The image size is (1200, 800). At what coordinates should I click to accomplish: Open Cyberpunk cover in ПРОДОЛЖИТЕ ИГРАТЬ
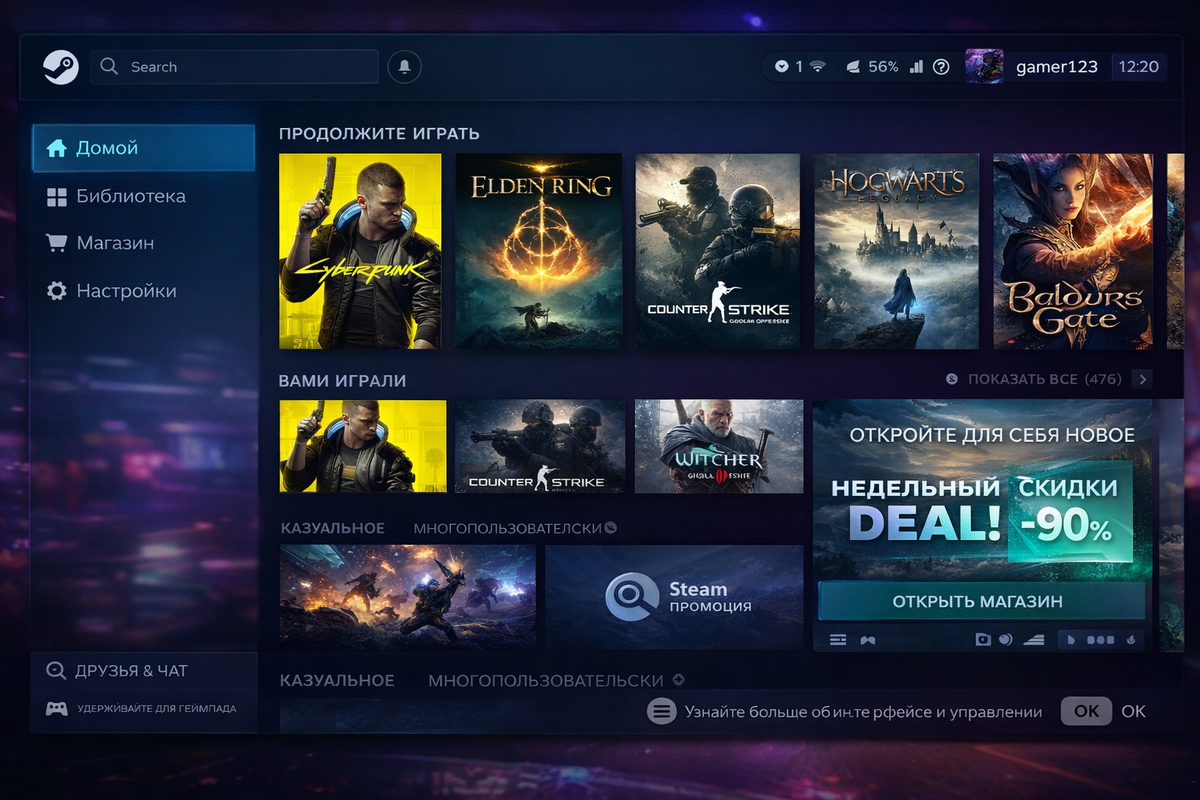pyautogui.click(x=360, y=251)
